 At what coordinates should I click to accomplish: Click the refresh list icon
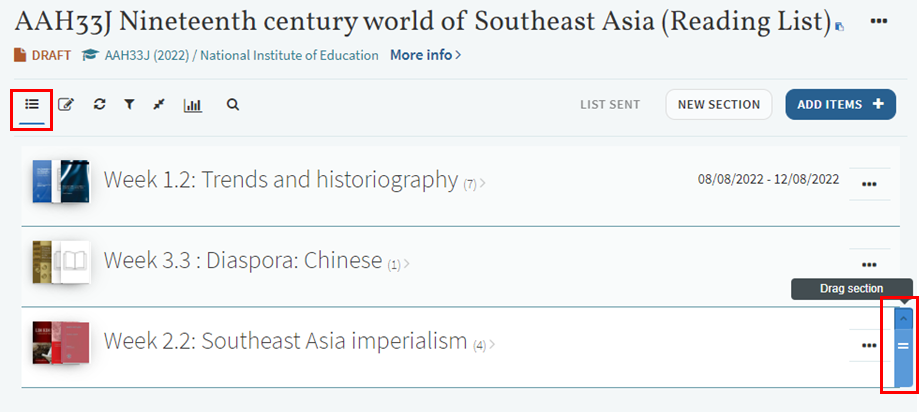[99, 104]
